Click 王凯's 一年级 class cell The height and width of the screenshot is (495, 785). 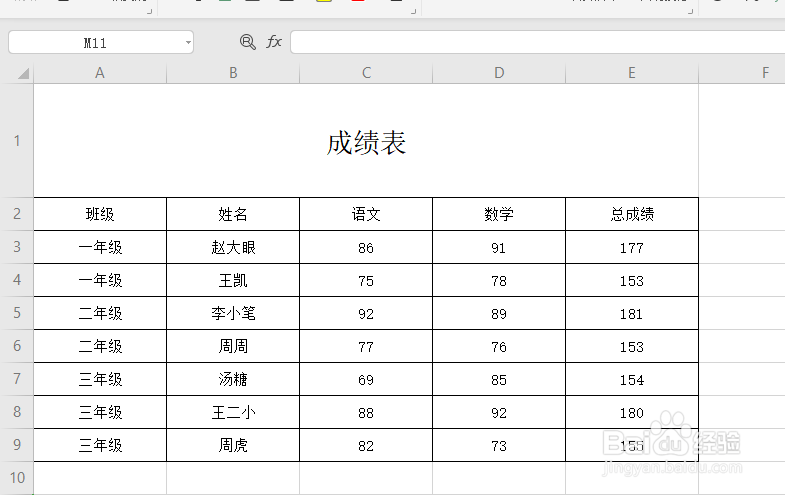point(100,280)
